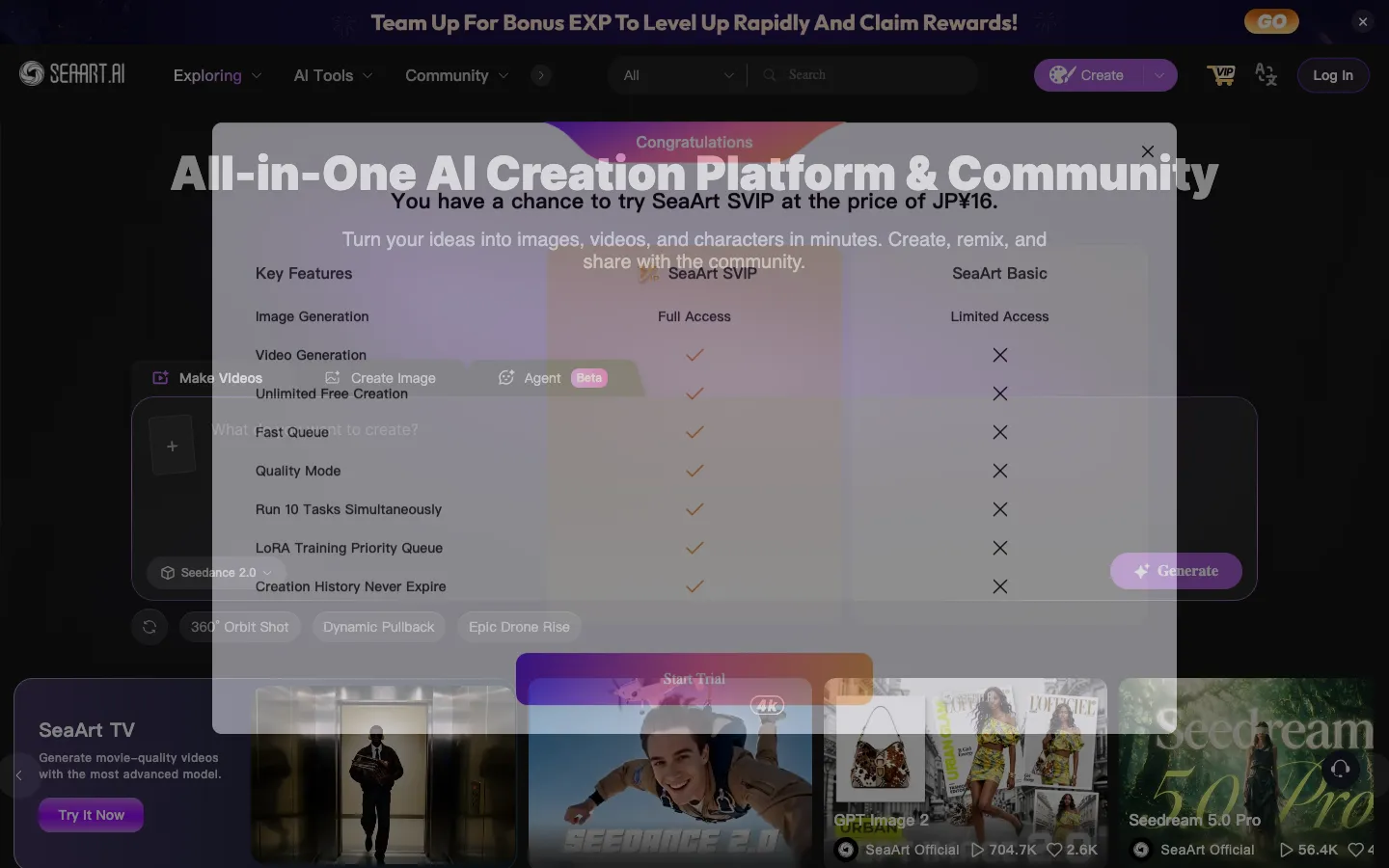This screenshot has width=1389, height=868.
Task: Open the Seedance 2.0 model selector
Action: point(216,573)
